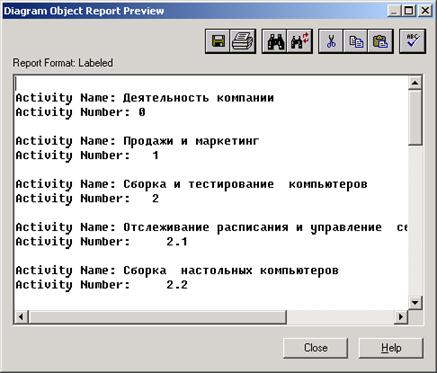Click the horizontal scrollbar right arrow

click(x=401, y=317)
